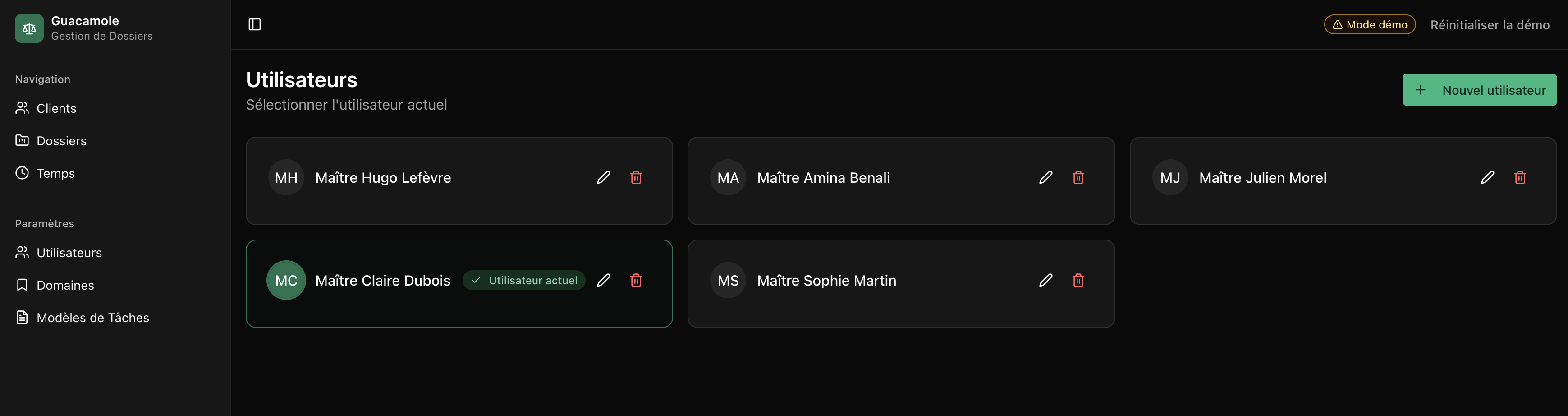This screenshot has height=416, width=1568.
Task: Remove Maître Julien Morel via trash icon
Action: click(x=1520, y=177)
